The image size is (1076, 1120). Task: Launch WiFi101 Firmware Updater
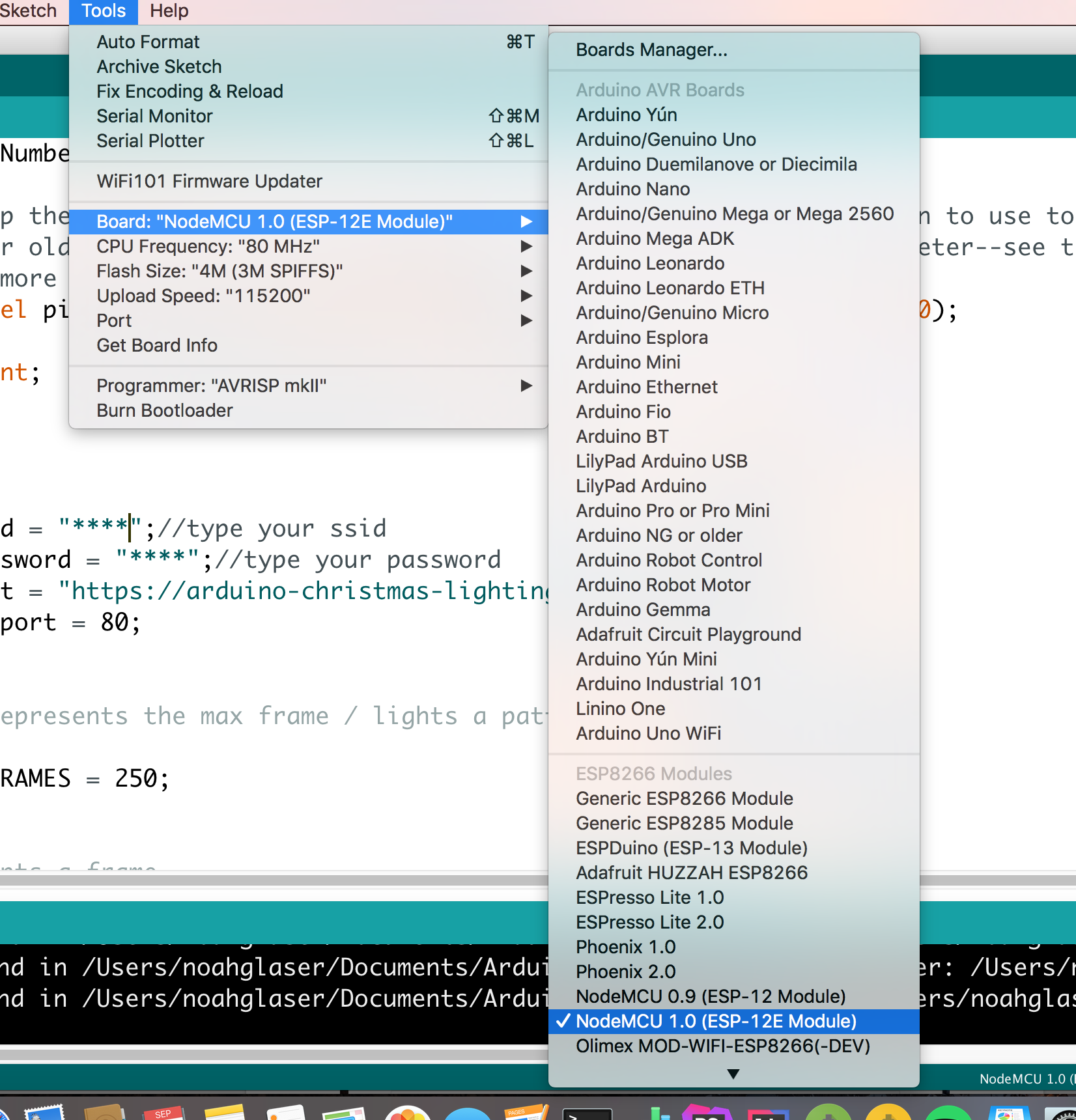(309, 181)
